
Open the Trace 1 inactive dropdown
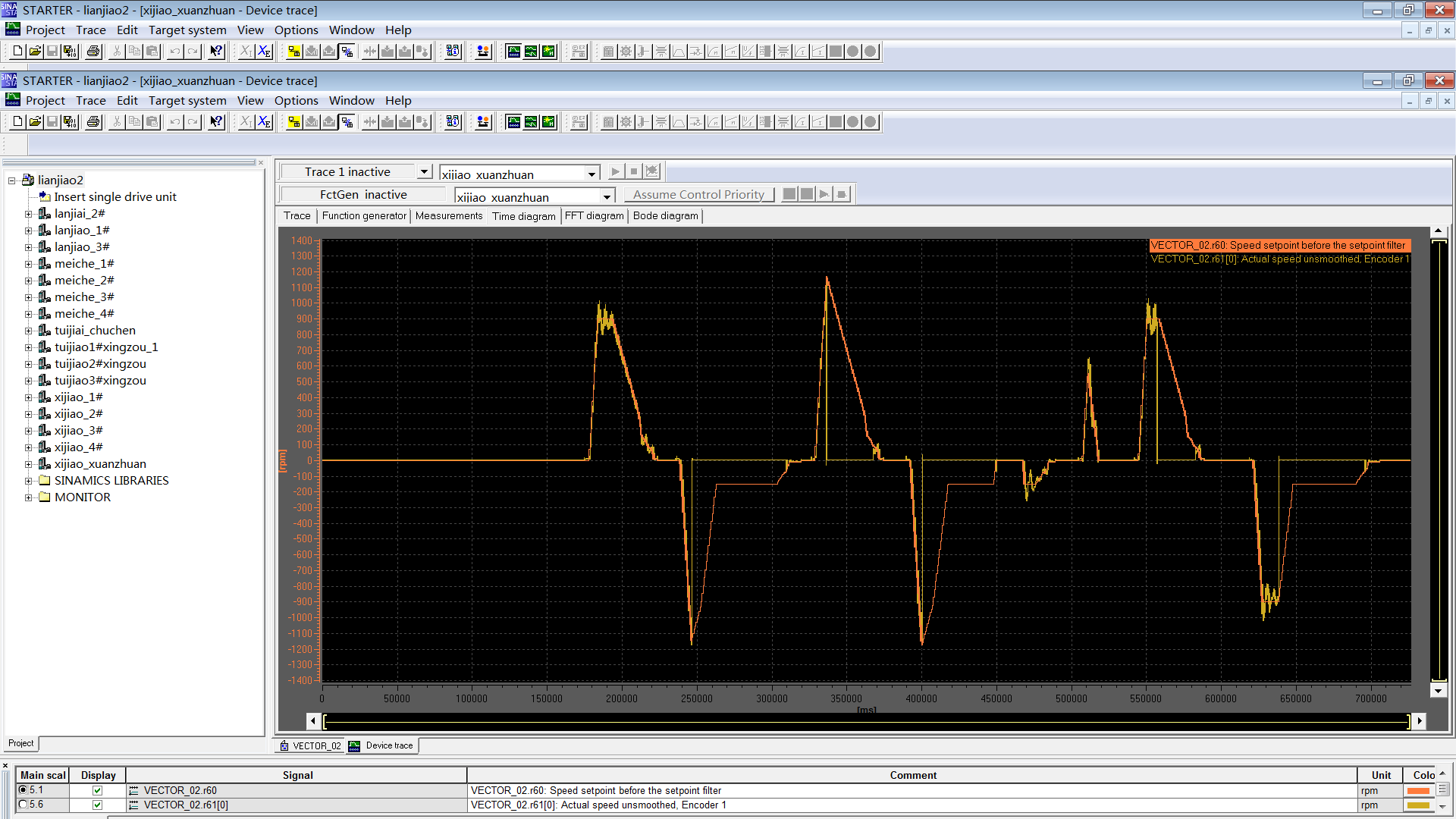(425, 172)
